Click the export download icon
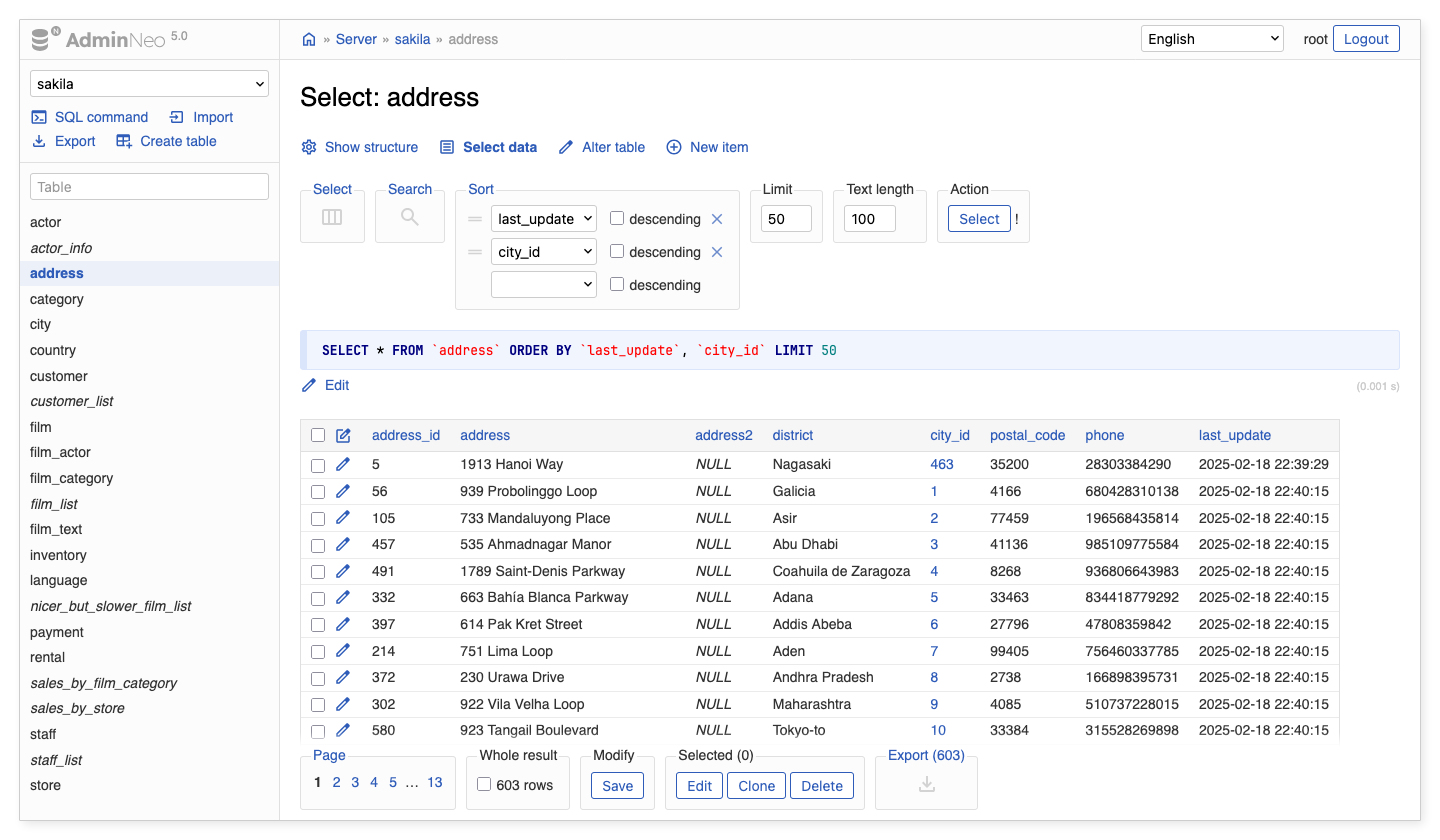Image resolution: width=1440 pixels, height=840 pixels. [x=926, y=785]
